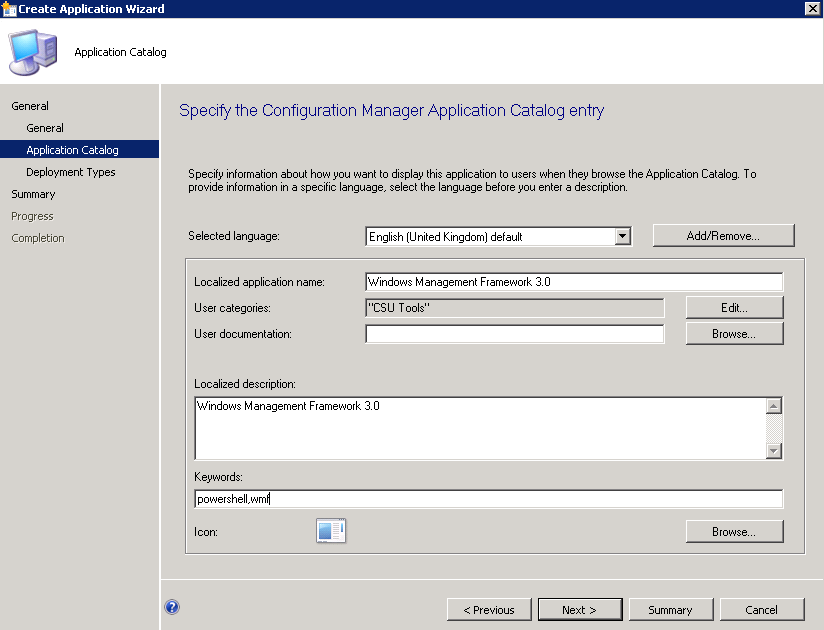Open the Selected language dropdown
Screen dimensions: 824x630
point(623,236)
